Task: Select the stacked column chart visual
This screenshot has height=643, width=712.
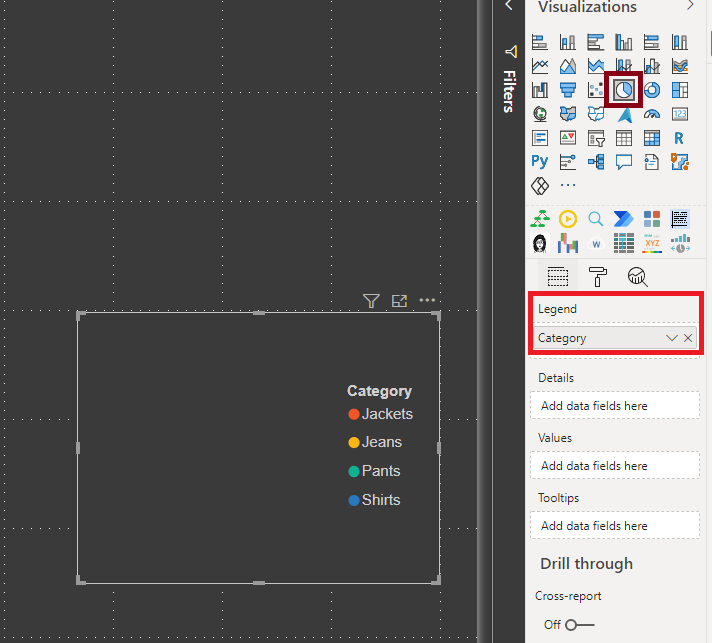Action: point(568,42)
